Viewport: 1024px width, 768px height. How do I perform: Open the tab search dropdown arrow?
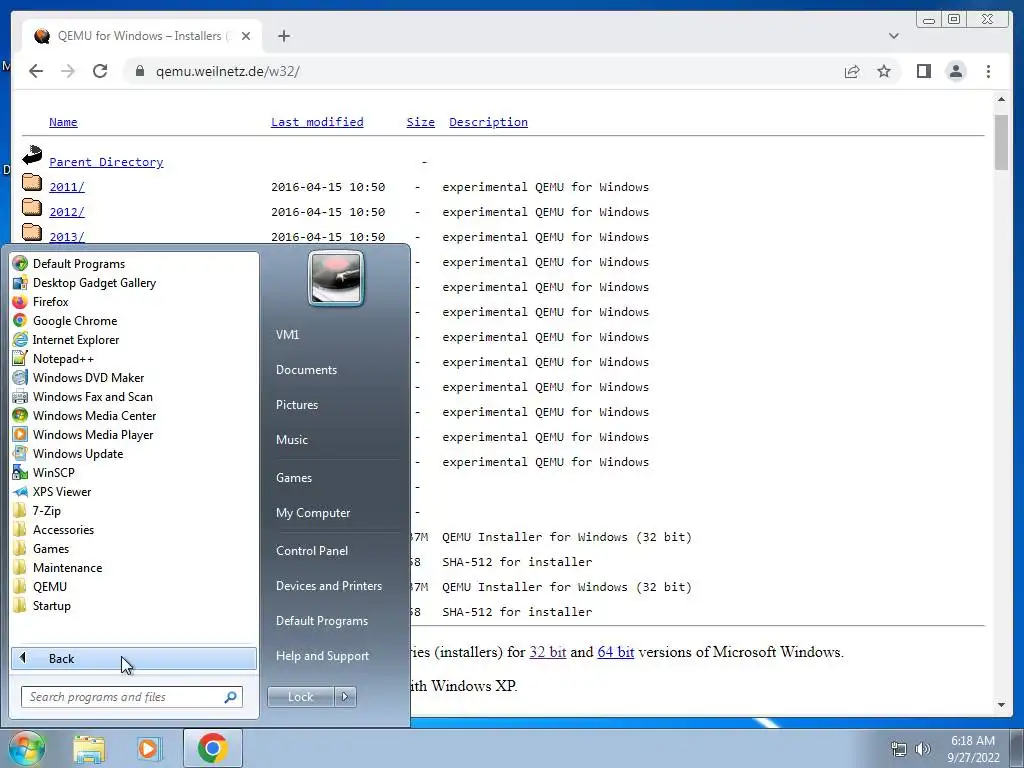893,36
